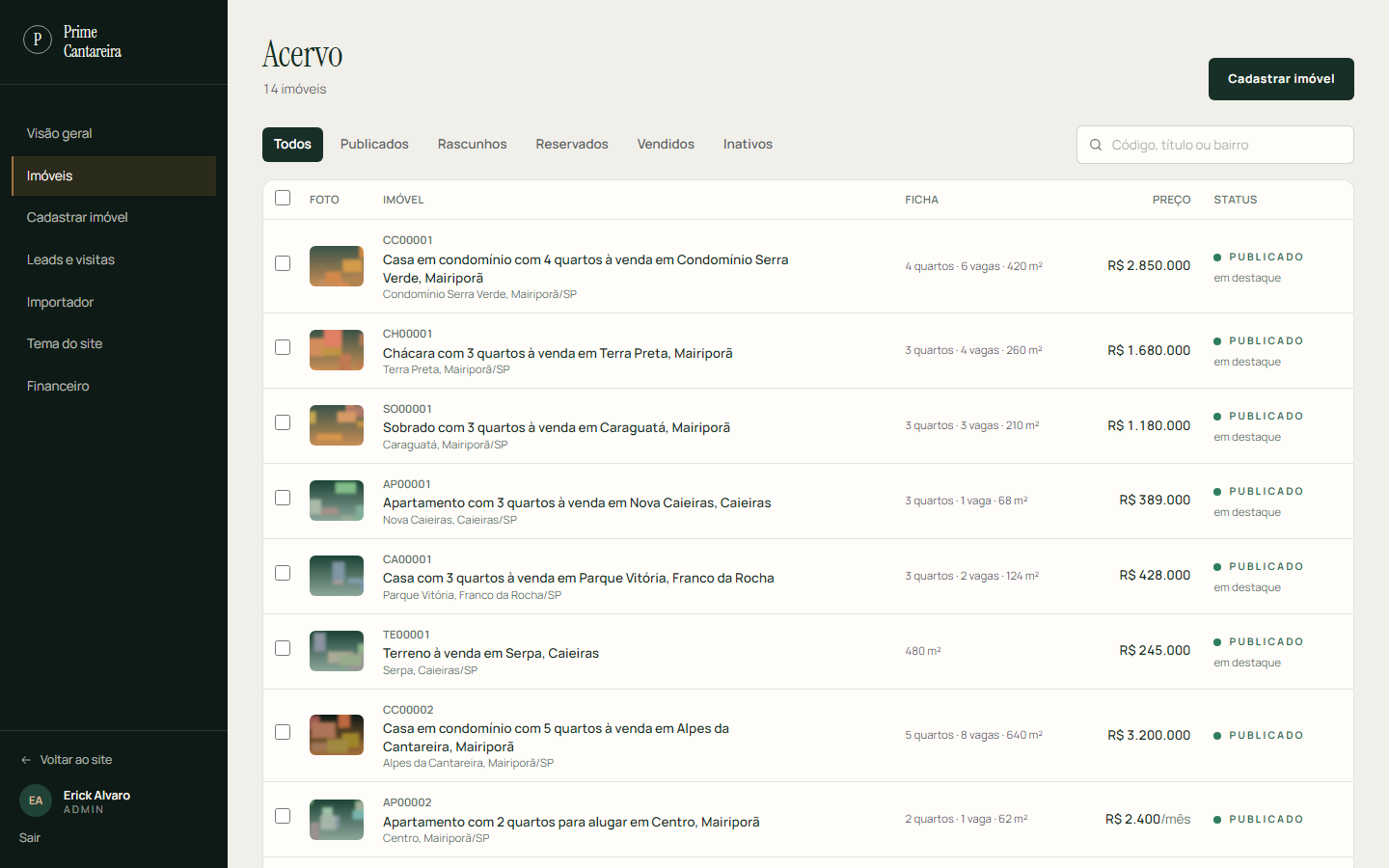This screenshot has width=1389, height=868.
Task: Click the price R$ 428.000
Action: pos(1155,575)
